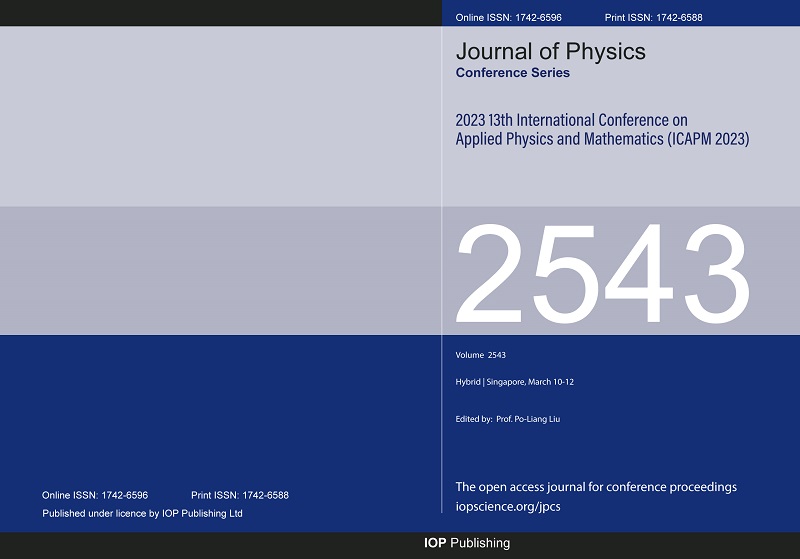Screen dimensions: 800x559
Task: Click the large 2543 volume number
Action: pyautogui.click(x=603, y=274)
